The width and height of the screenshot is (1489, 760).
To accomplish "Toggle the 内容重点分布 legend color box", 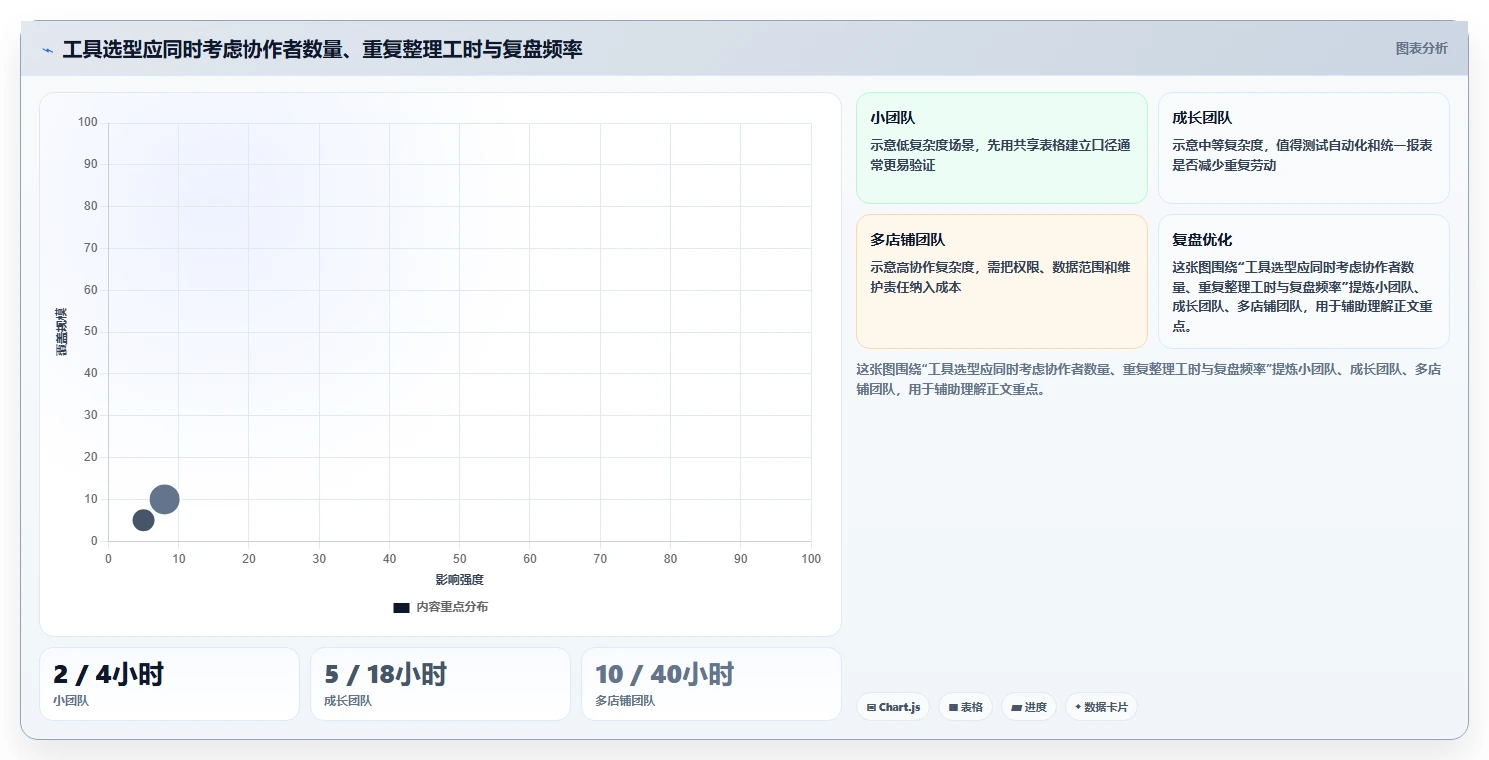I will click(x=401, y=607).
